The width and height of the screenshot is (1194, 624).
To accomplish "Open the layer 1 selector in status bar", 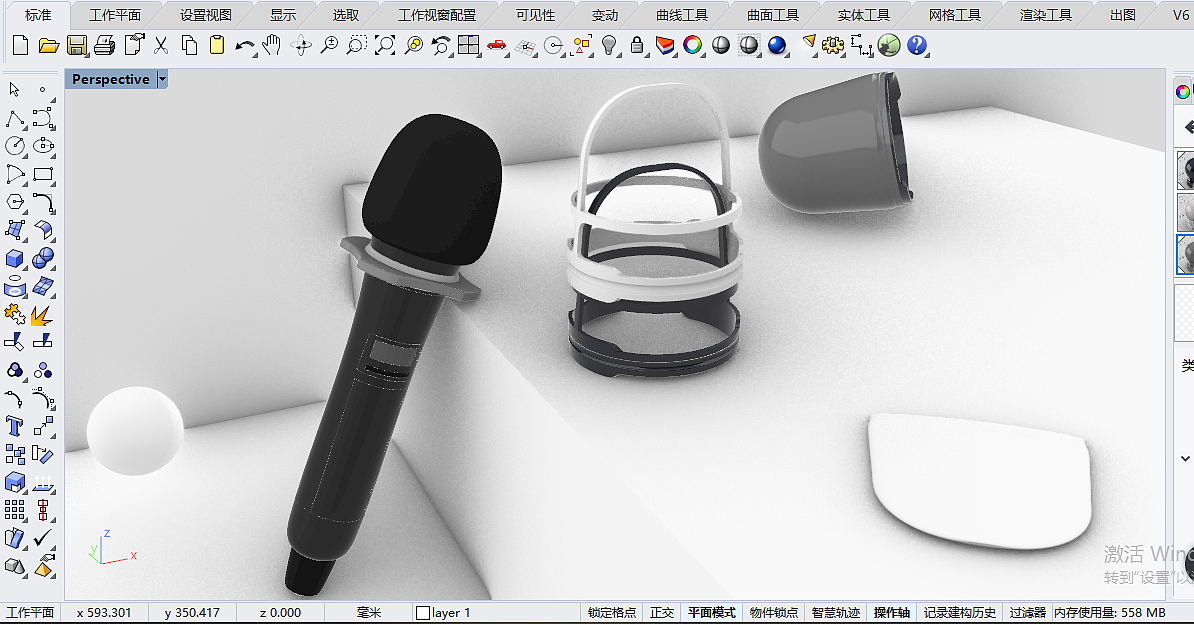I will [x=443, y=612].
